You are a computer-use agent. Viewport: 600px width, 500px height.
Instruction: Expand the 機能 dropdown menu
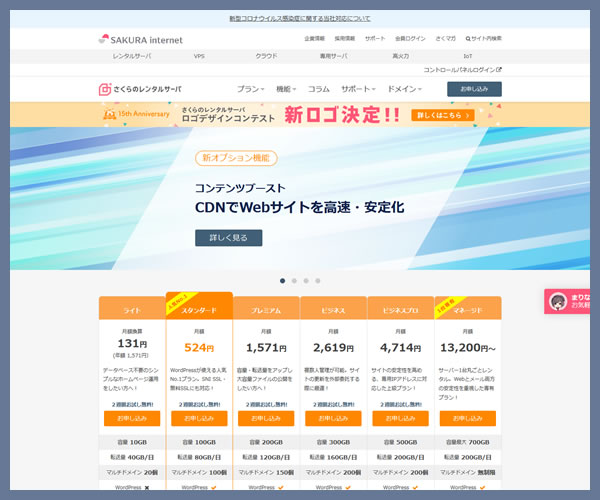[286, 89]
